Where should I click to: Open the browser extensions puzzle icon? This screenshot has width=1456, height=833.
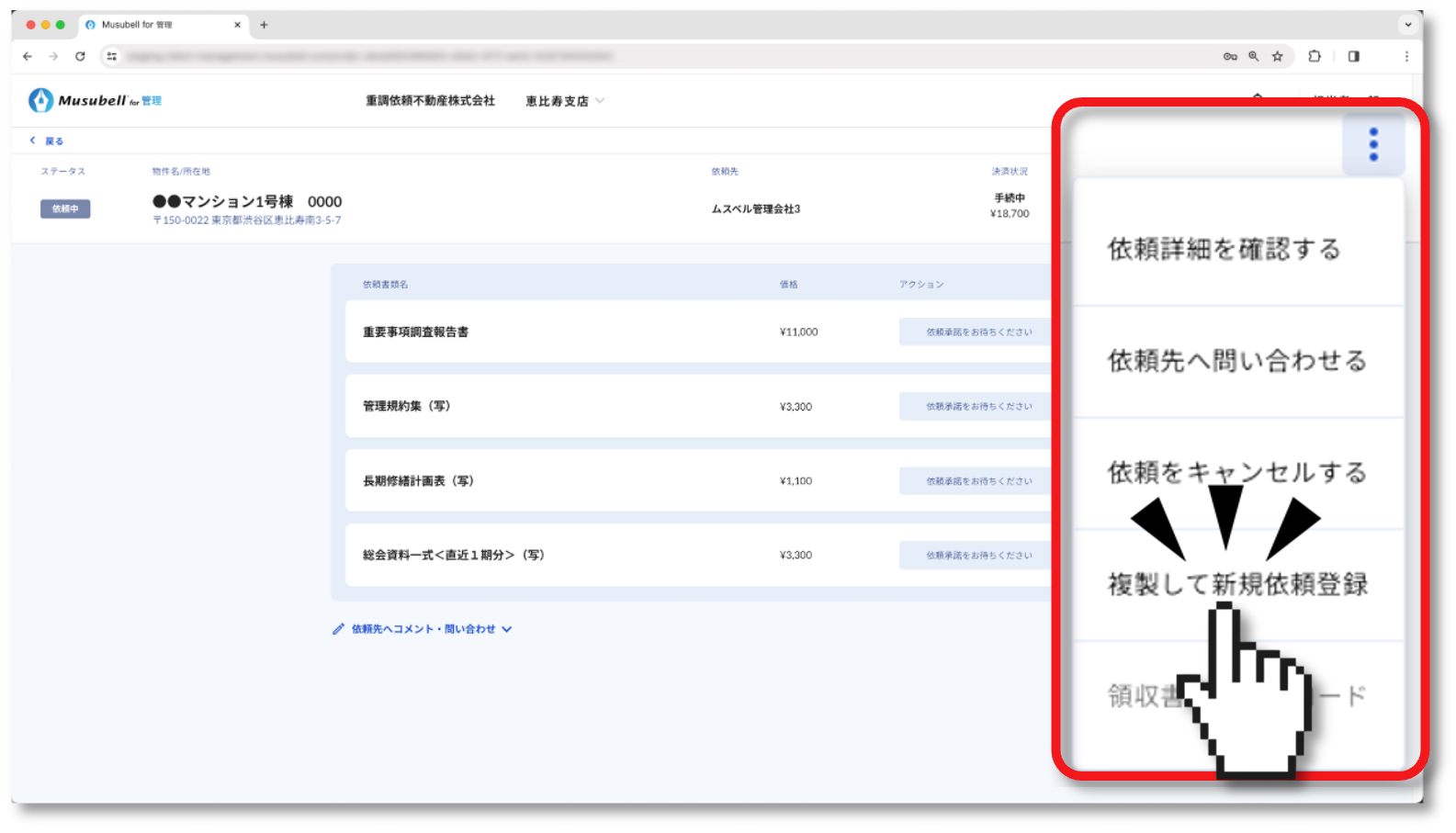[1315, 56]
